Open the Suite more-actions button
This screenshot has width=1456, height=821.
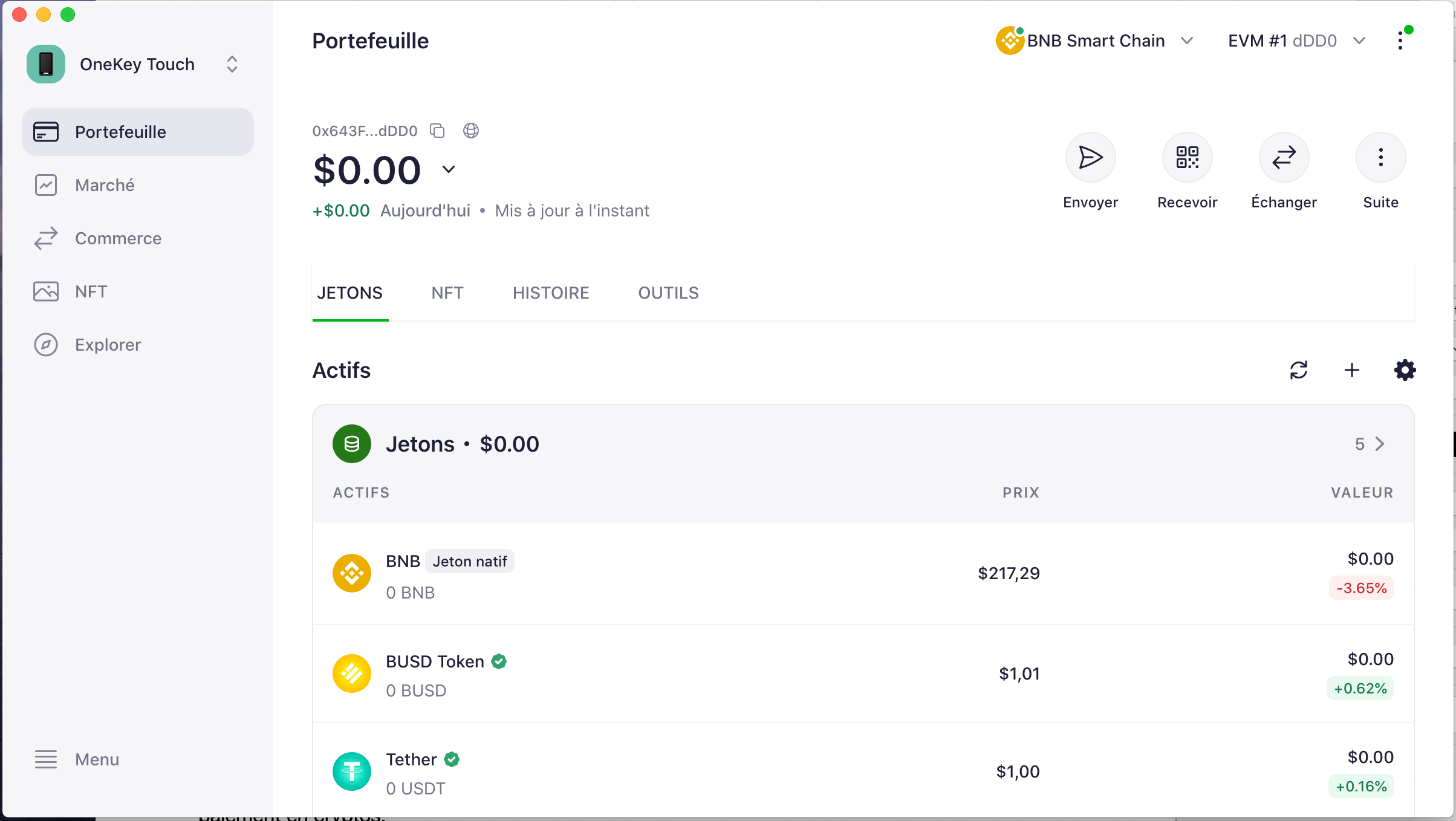1380,158
